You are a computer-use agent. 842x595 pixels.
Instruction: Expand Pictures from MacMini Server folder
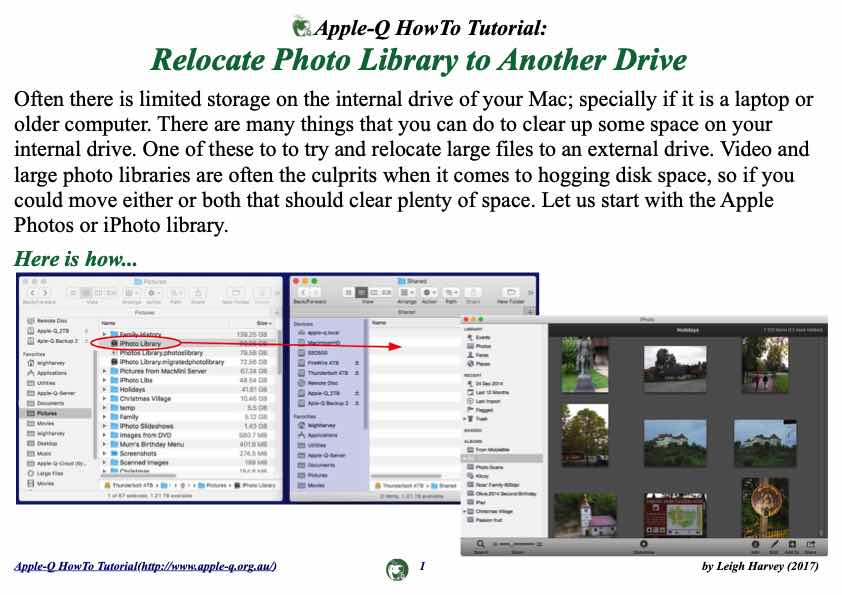tap(105, 371)
